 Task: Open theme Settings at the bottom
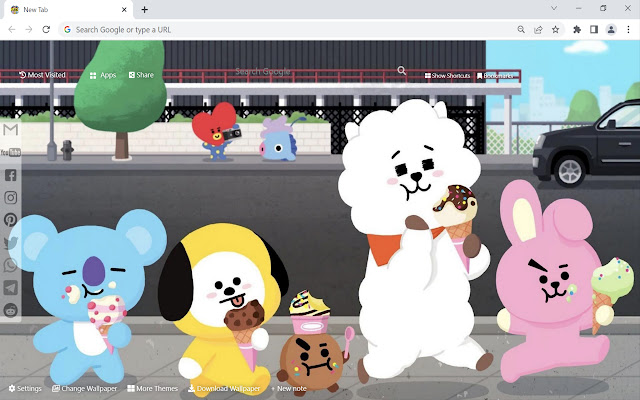pos(25,388)
